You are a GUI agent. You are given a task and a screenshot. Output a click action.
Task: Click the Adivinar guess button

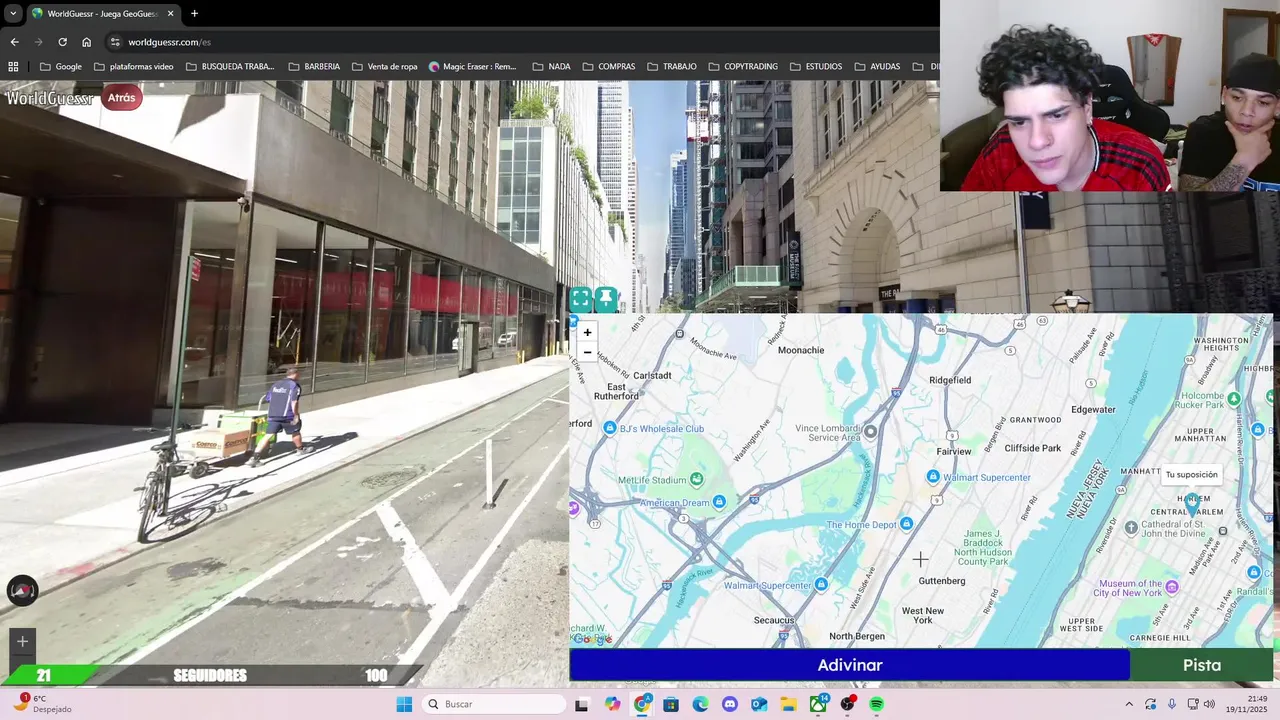849,665
